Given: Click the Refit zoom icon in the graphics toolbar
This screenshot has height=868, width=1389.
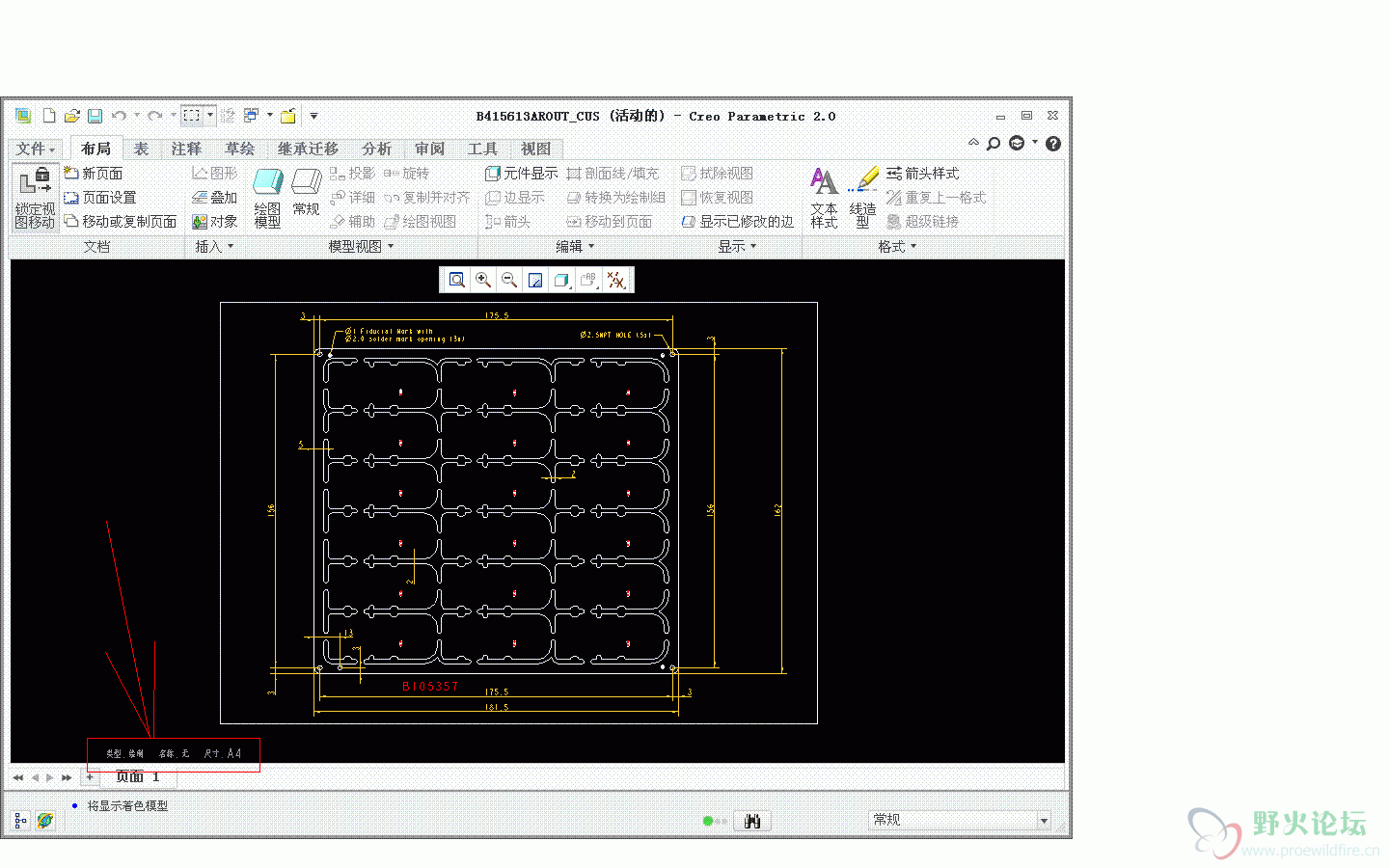Looking at the screenshot, I should coord(457,280).
